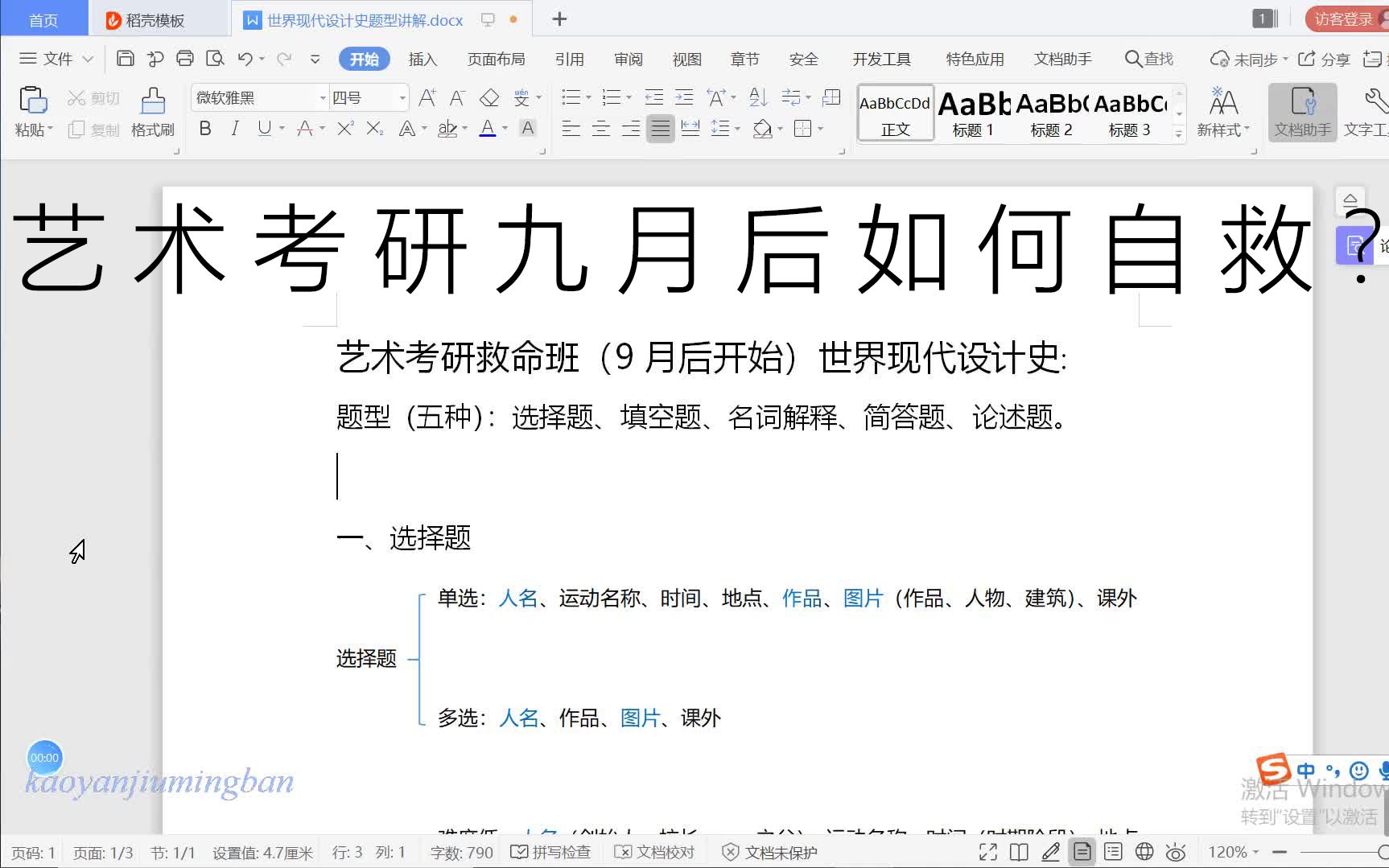This screenshot has height=868, width=1389.
Task: Switch to outline view in status bar
Action: pyautogui.click(x=1113, y=852)
